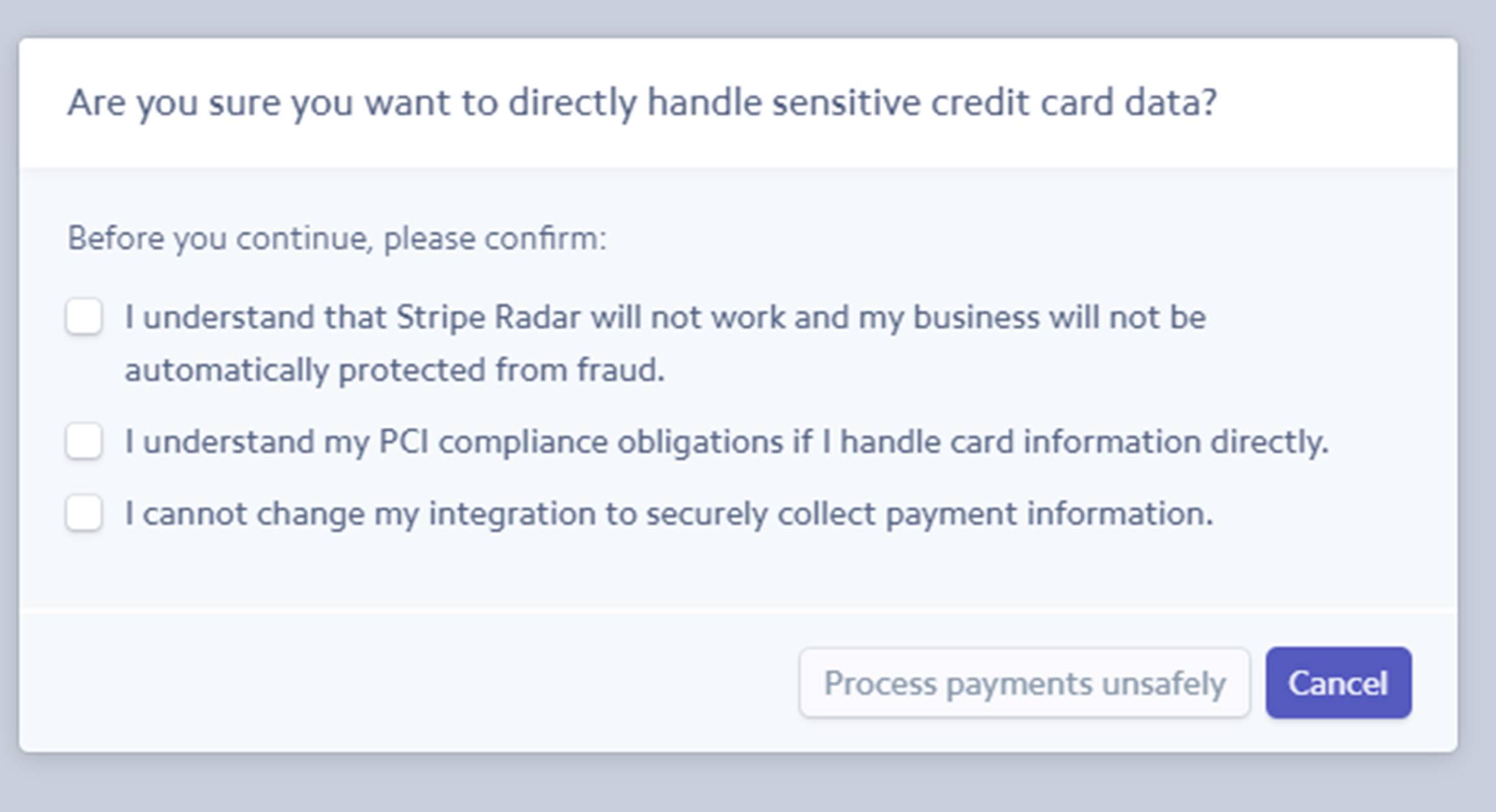
Task: Click the Process payments unsafely button
Action: (1024, 683)
